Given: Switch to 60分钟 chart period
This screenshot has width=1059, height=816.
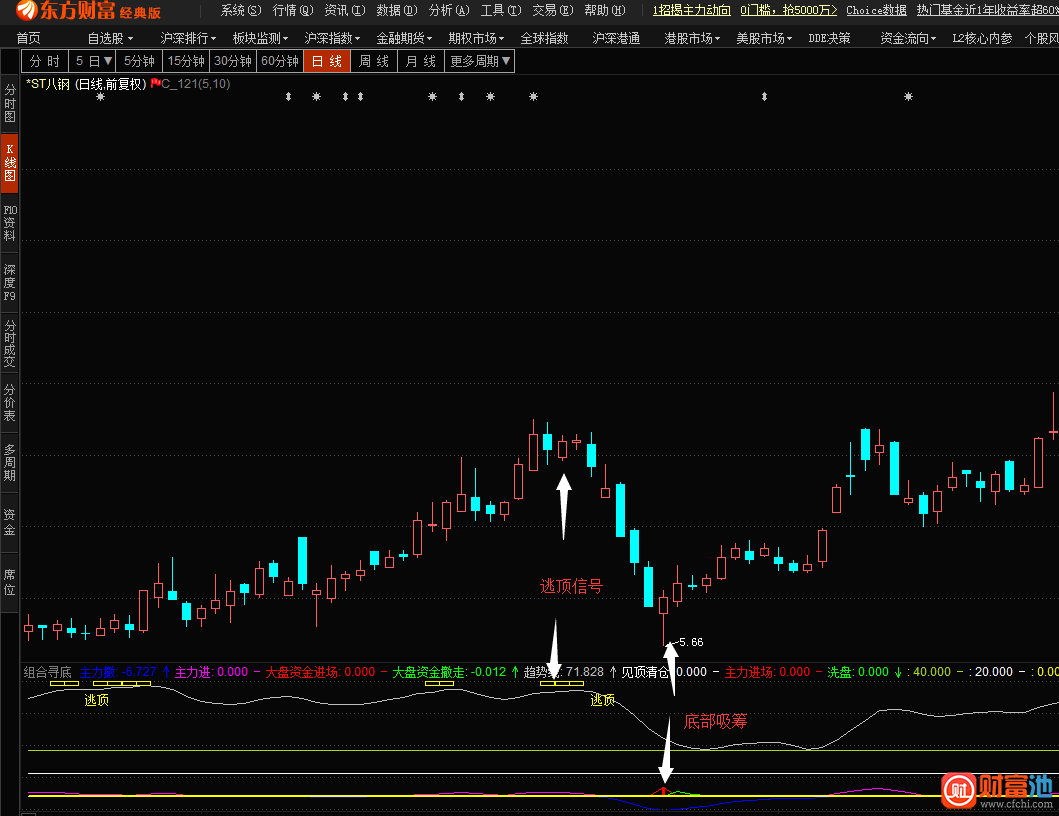Looking at the screenshot, I should [x=279, y=61].
